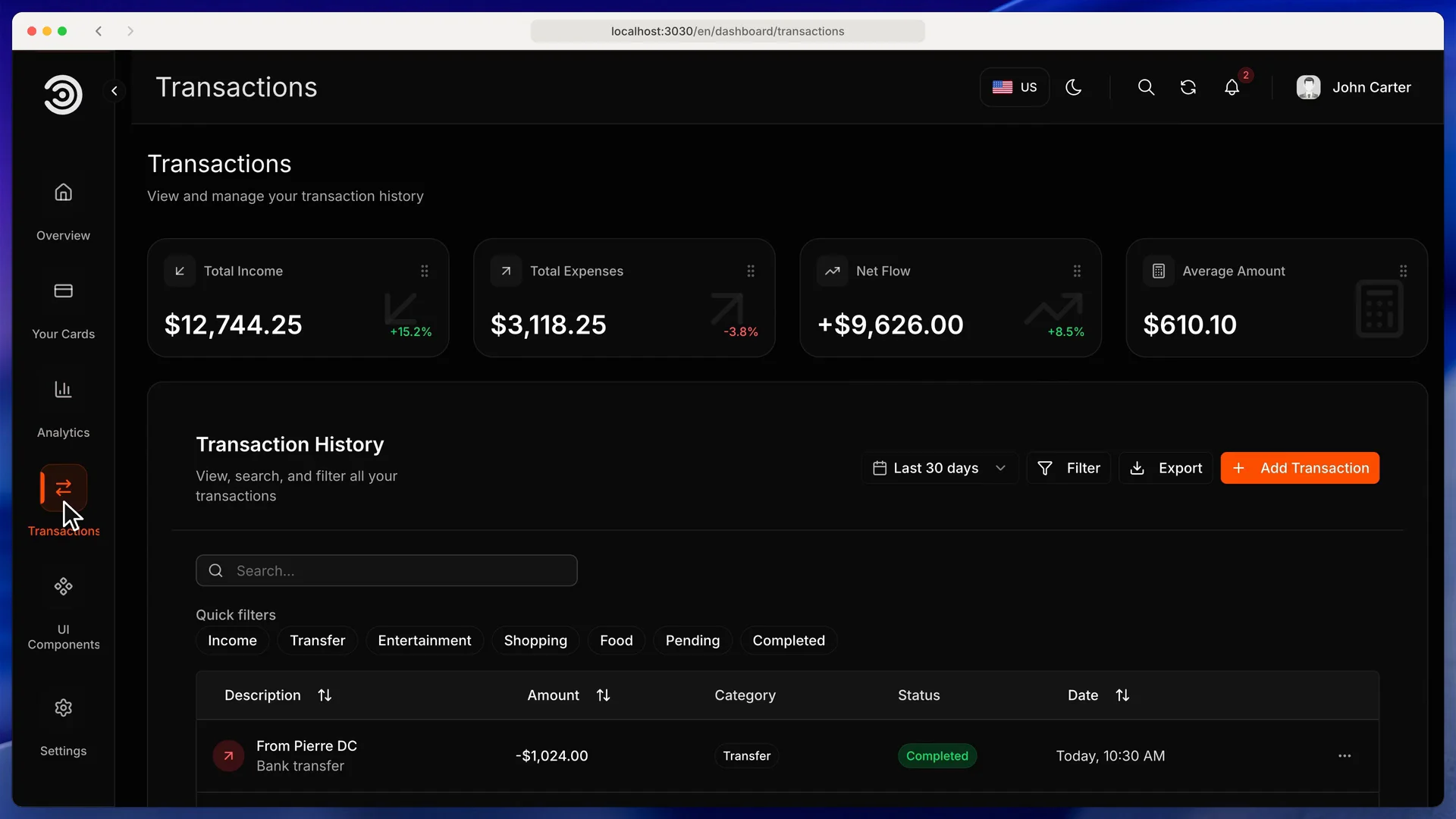This screenshot has width=1456, height=819.
Task: Open the Overview page from the sidebar
Action: point(63,212)
